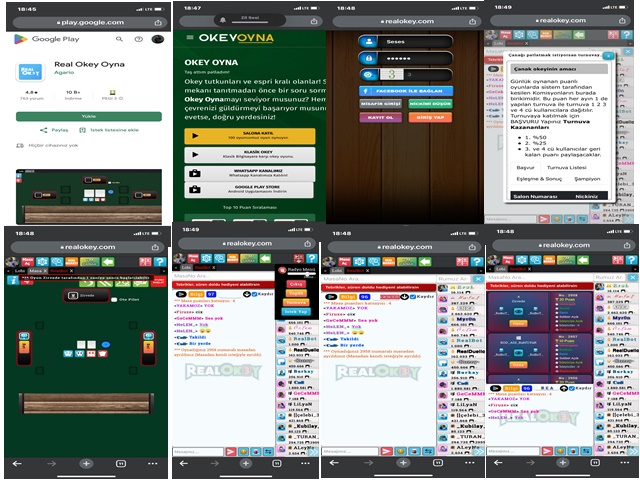Tap Turnuva button in Radyo Menü

(296, 302)
